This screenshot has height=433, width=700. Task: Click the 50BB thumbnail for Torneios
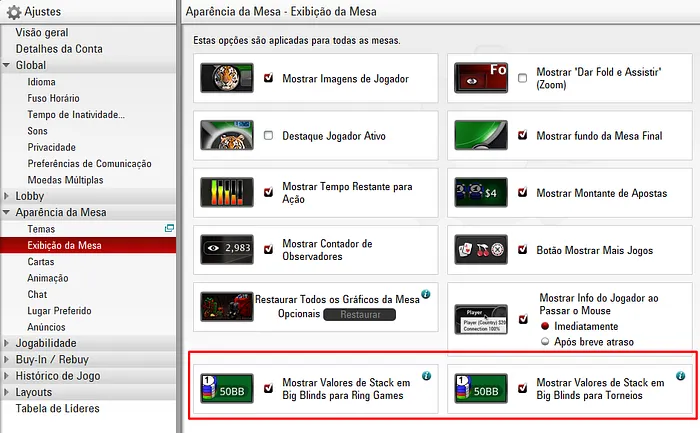point(481,388)
